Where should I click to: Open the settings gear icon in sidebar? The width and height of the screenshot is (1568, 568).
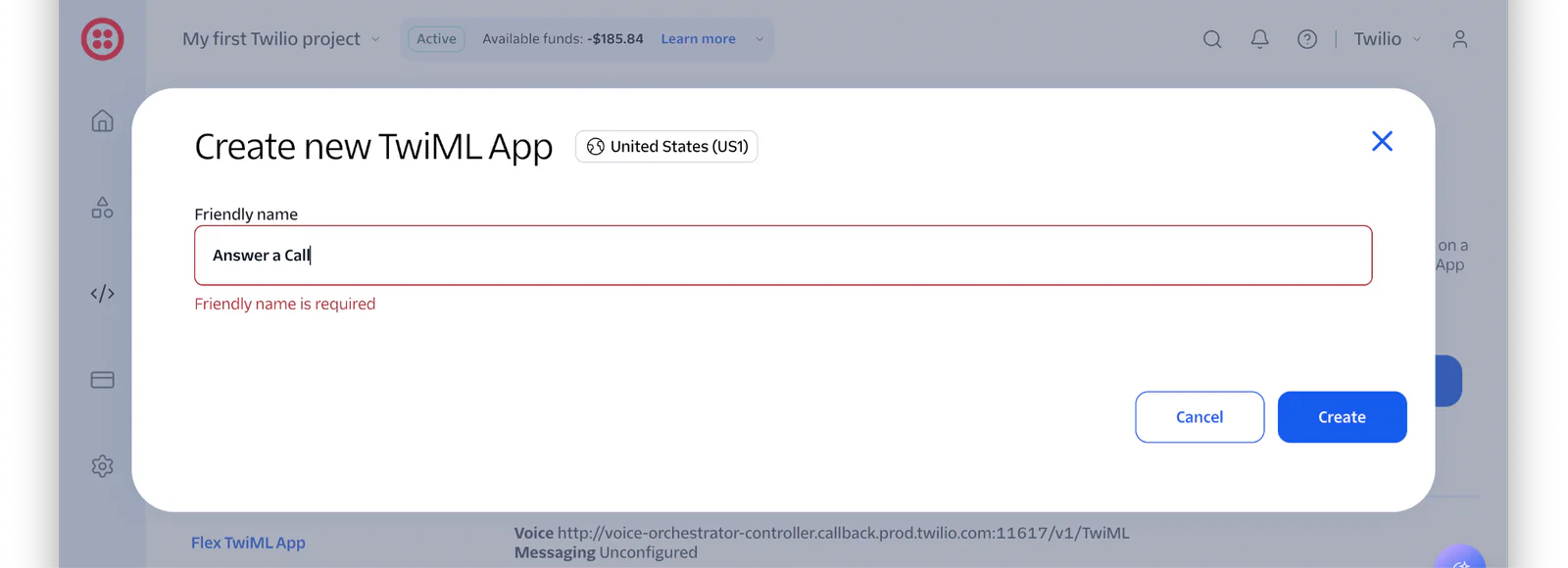[x=102, y=466]
